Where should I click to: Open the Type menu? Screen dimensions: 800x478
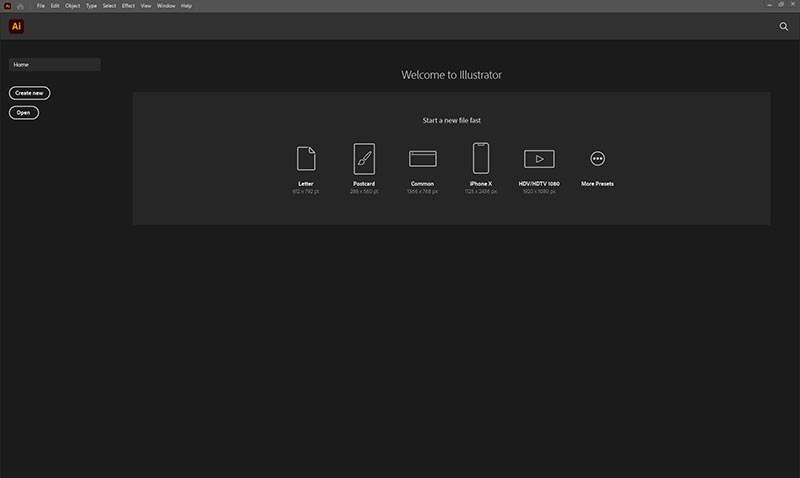91,6
